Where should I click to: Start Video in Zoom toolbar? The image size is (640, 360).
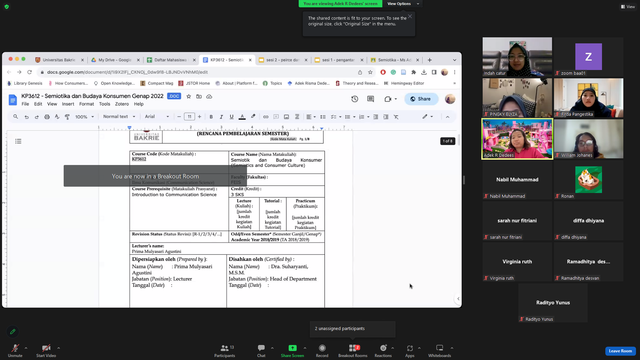[x=46, y=350]
